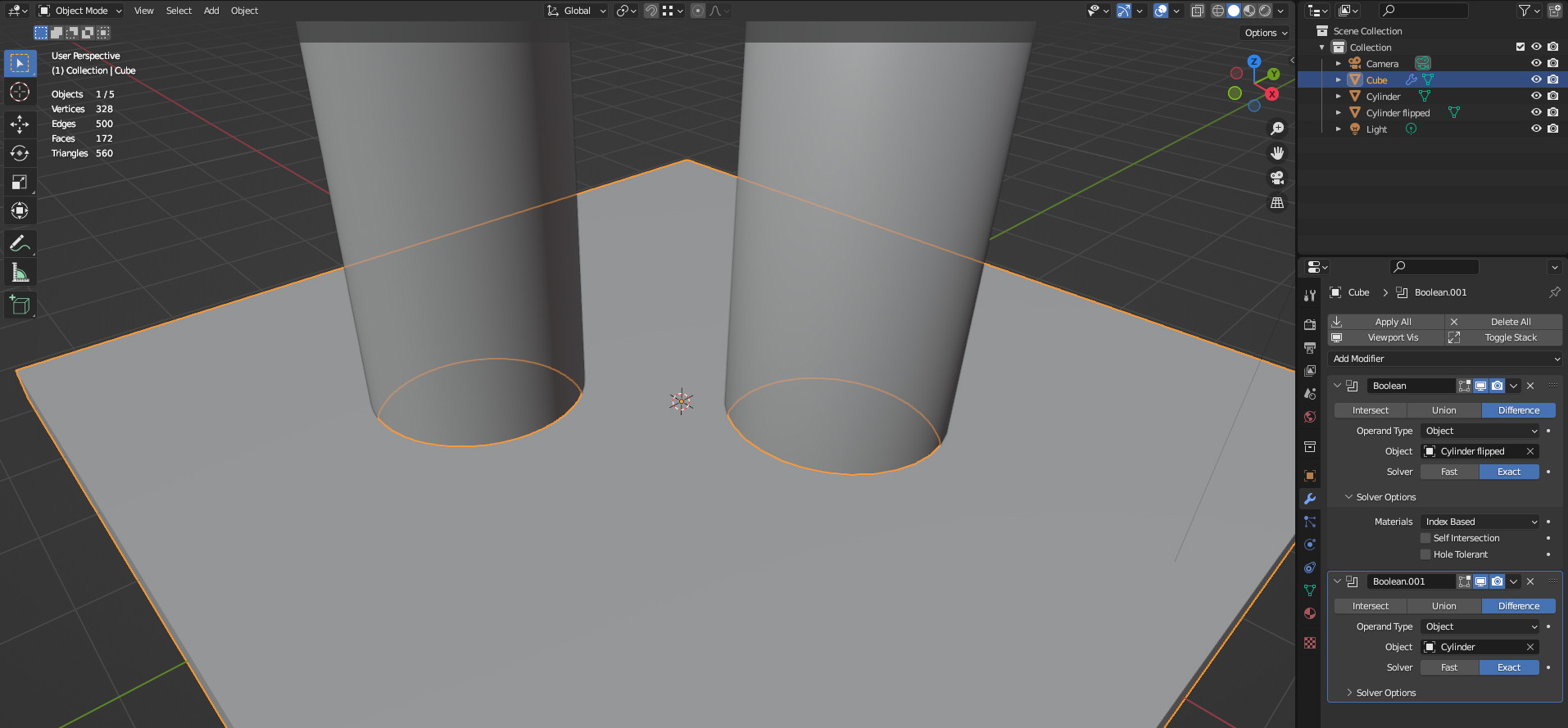Switch perspective/orthographic with grid icon
The height and width of the screenshot is (728, 1568).
(x=1277, y=202)
